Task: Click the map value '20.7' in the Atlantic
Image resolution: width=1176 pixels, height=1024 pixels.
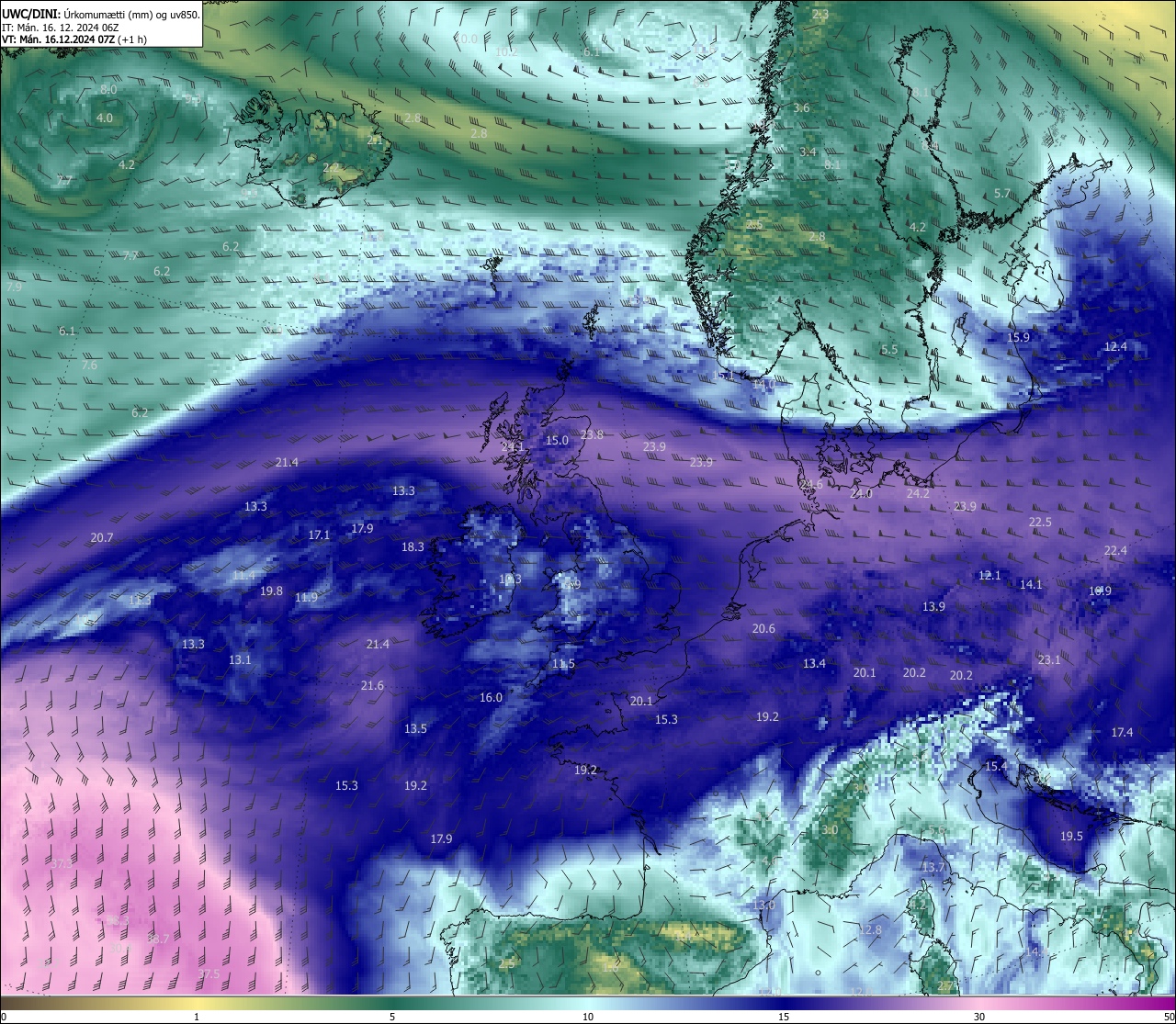Action: (x=102, y=537)
